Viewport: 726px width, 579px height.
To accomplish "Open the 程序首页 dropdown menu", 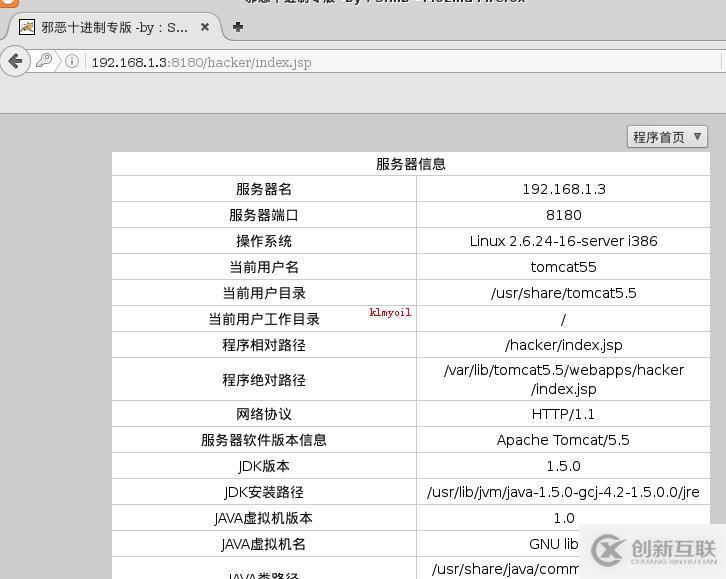I will (x=667, y=137).
